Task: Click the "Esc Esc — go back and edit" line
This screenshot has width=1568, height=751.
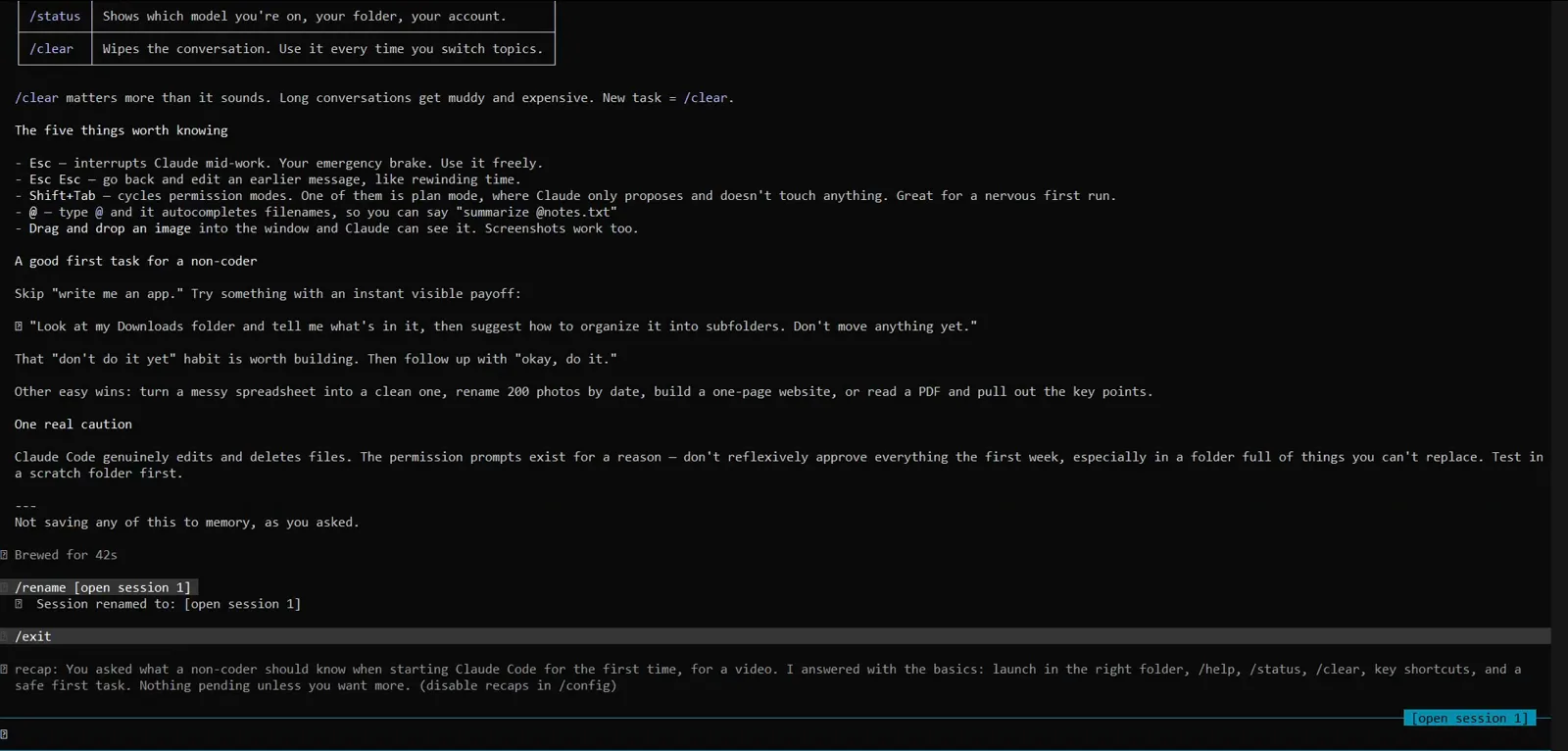Action: [x=268, y=179]
